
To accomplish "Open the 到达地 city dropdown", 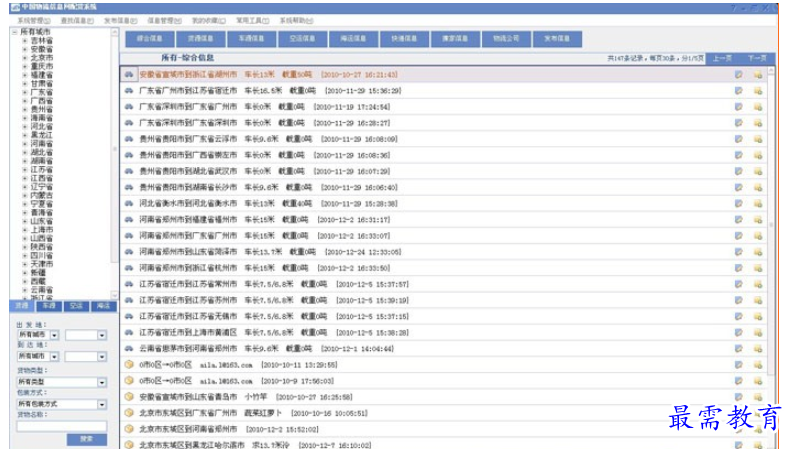I will [102, 356].
